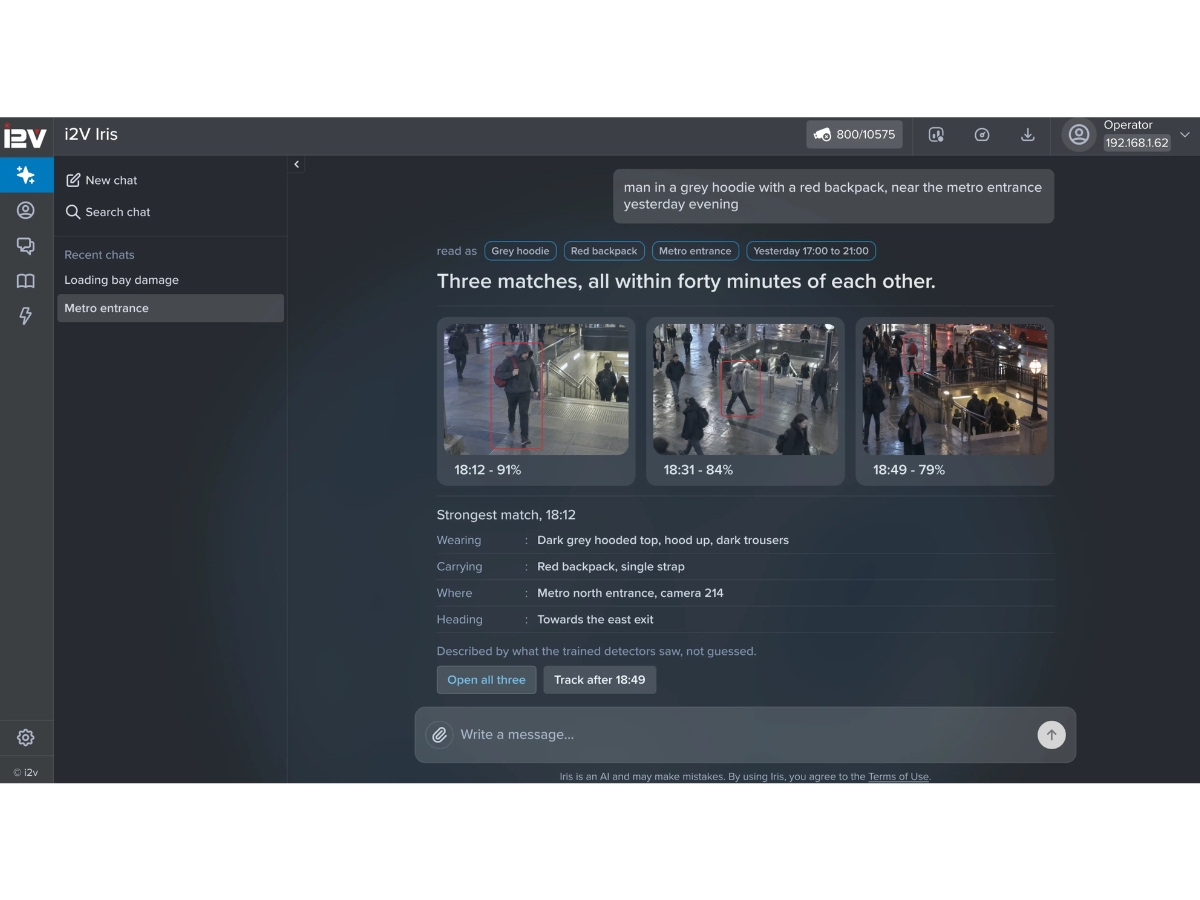
Task: Click the compass icon in top bar
Action: 982,135
